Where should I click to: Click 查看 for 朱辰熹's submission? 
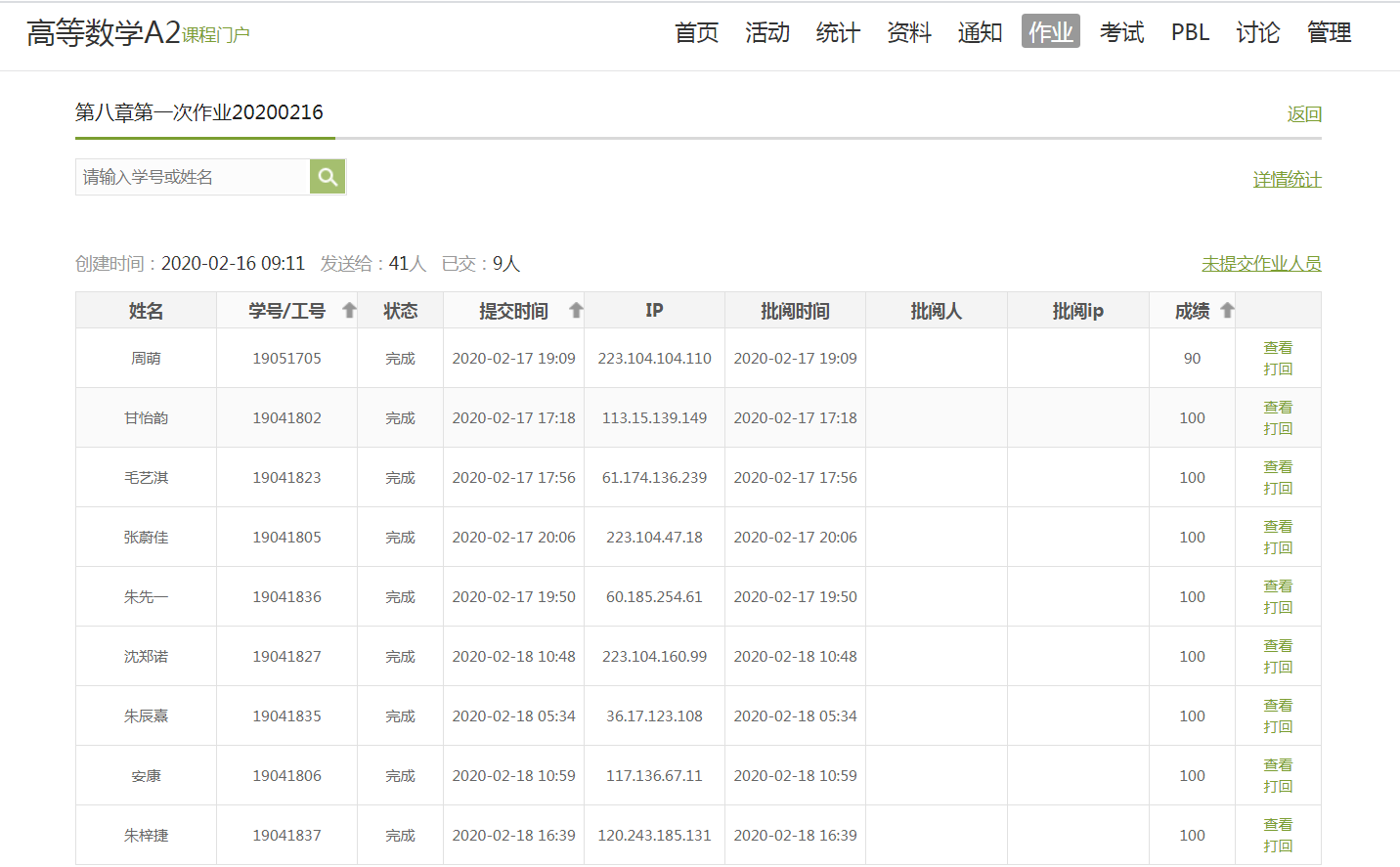(1278, 706)
